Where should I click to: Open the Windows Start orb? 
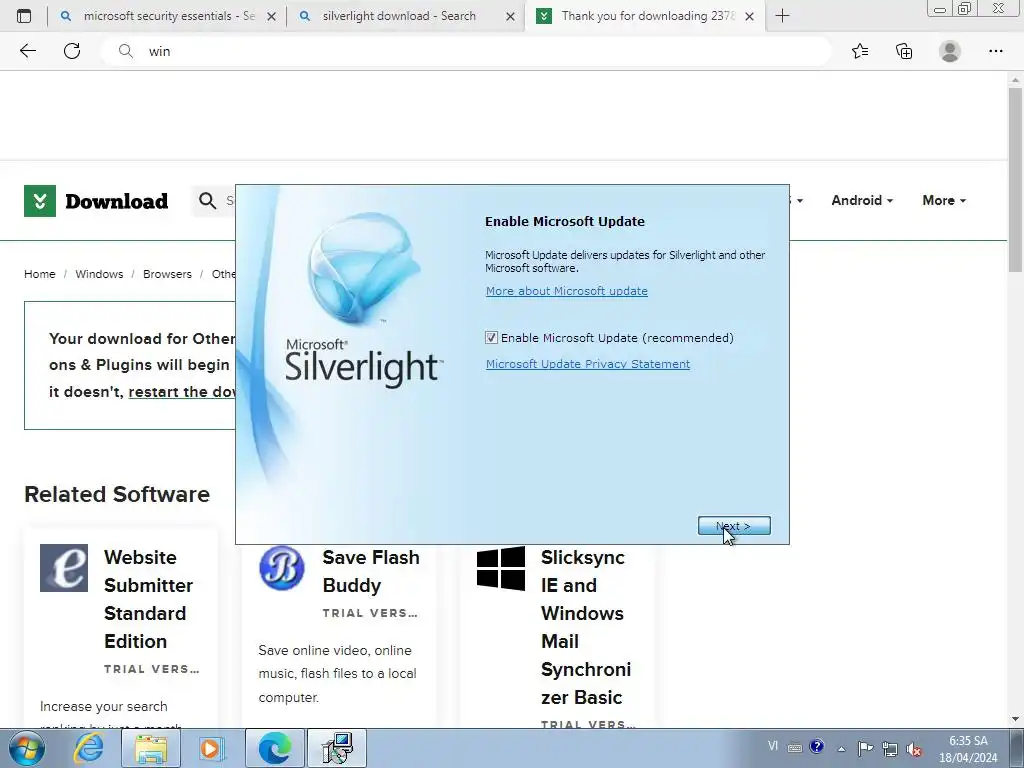tap(26, 748)
